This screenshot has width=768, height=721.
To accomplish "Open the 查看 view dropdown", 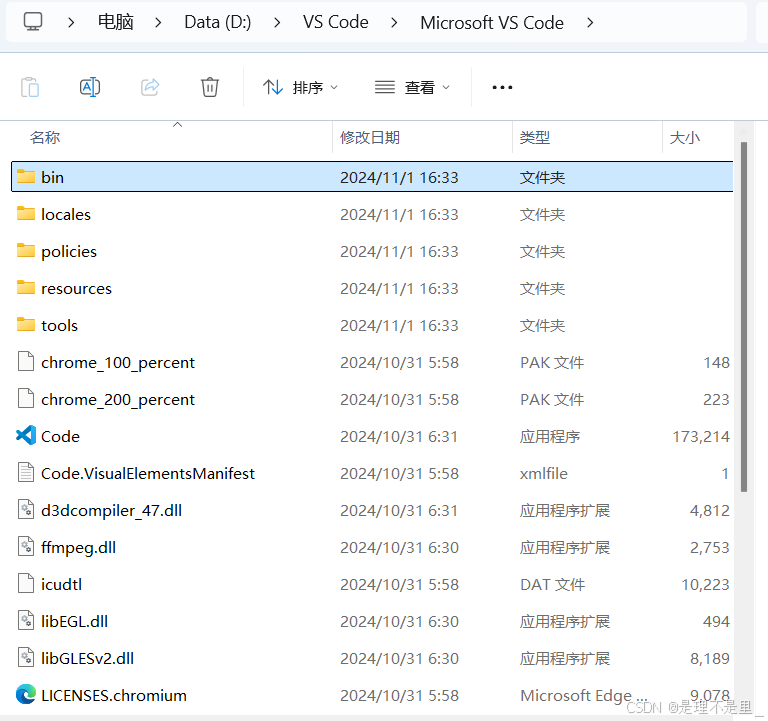I will coord(412,88).
